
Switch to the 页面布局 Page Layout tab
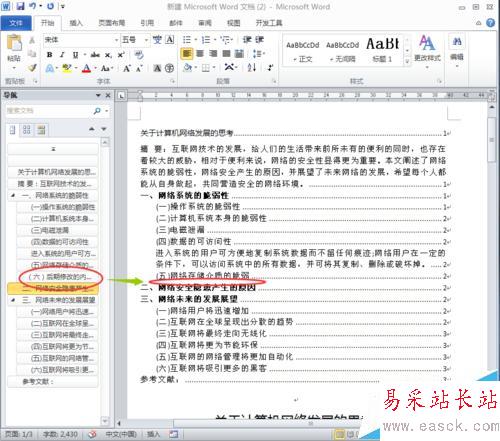point(112,23)
